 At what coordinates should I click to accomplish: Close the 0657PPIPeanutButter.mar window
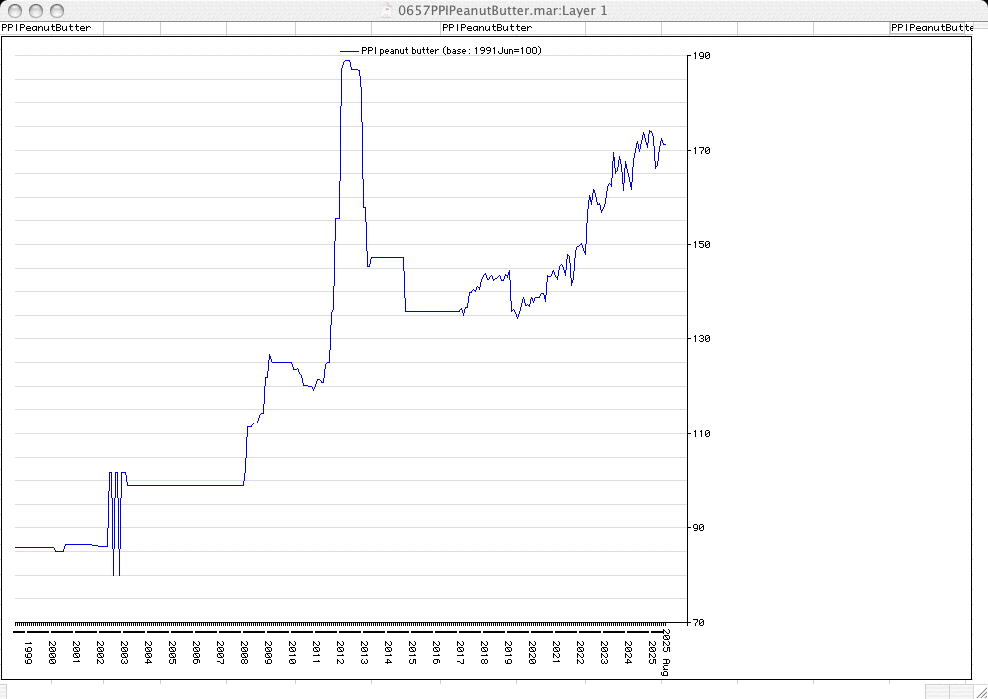14,10
